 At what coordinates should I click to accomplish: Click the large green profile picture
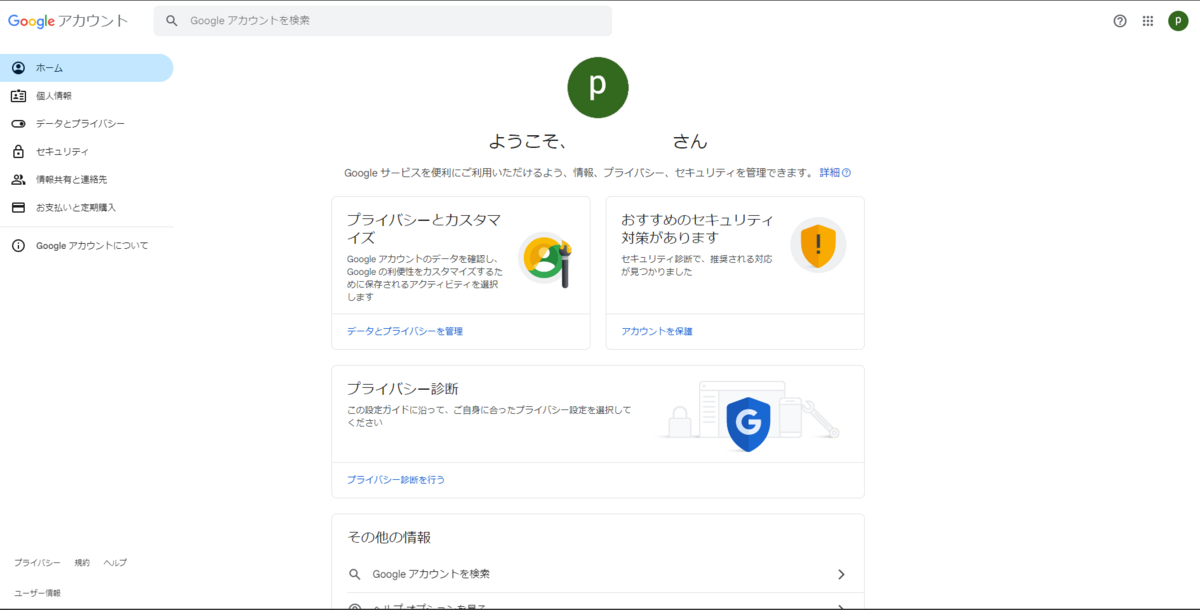pos(598,87)
